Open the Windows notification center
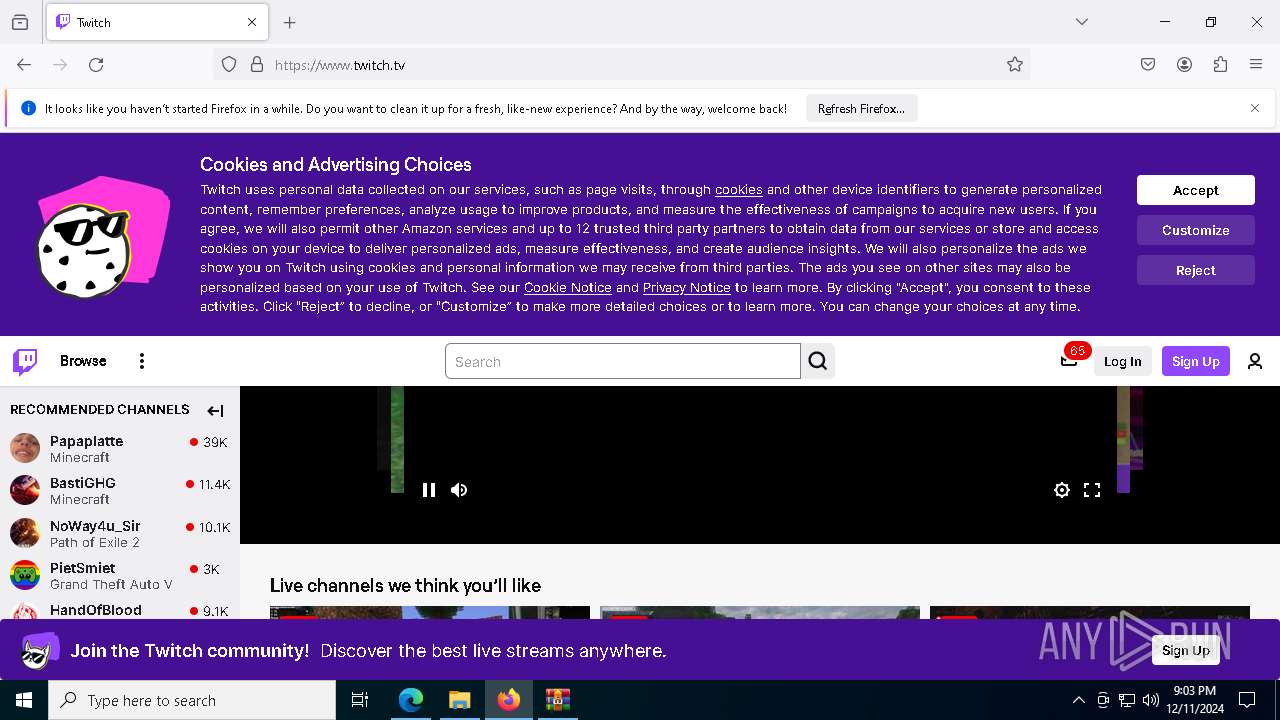The image size is (1280, 720). pyautogui.click(x=1247, y=700)
